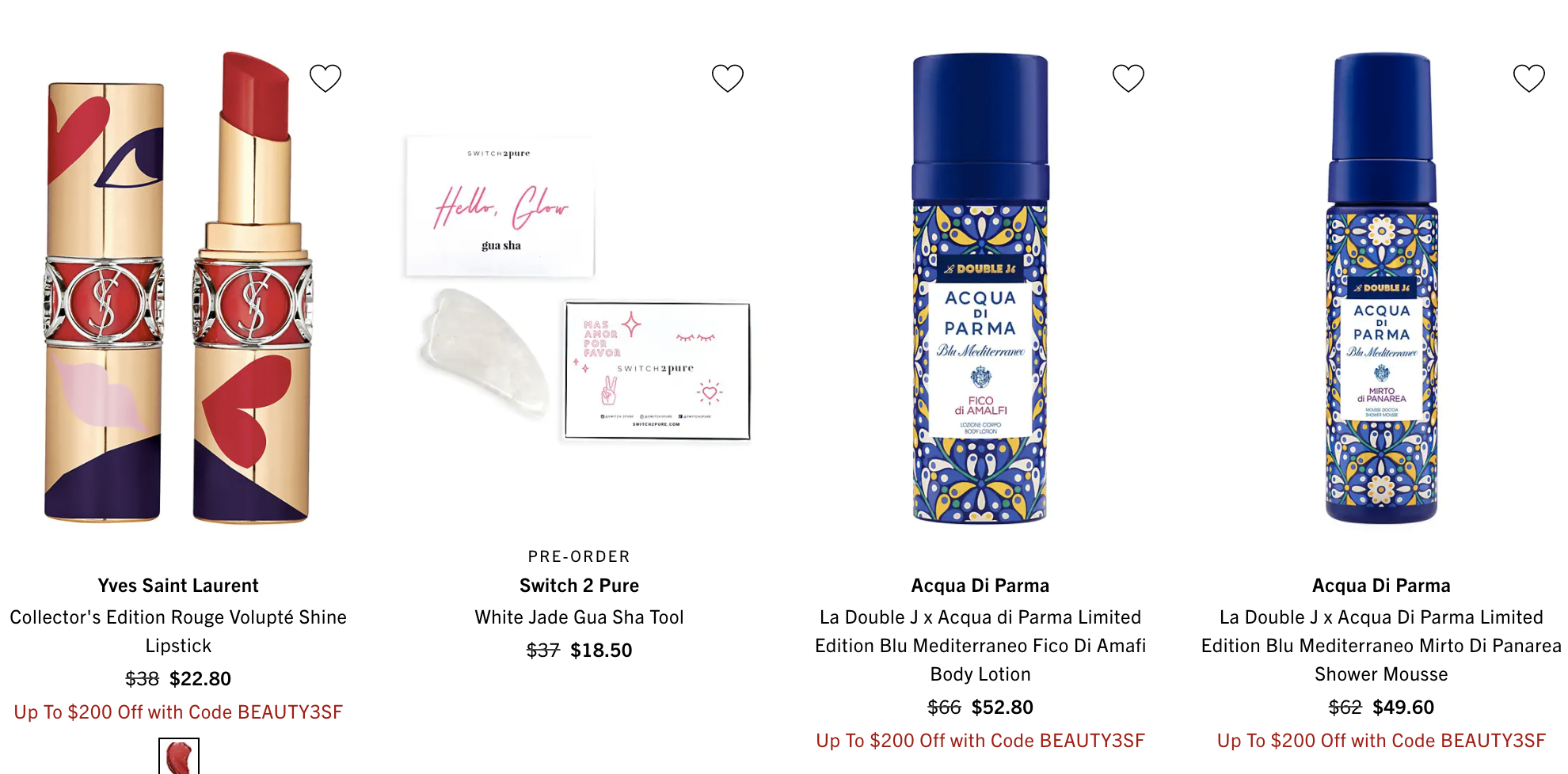
Task: Open the Fico Di Amafi Body Lotion title
Action: (x=980, y=646)
